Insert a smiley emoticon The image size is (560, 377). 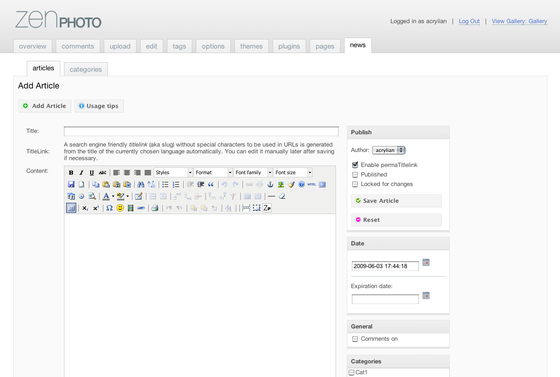pos(120,208)
